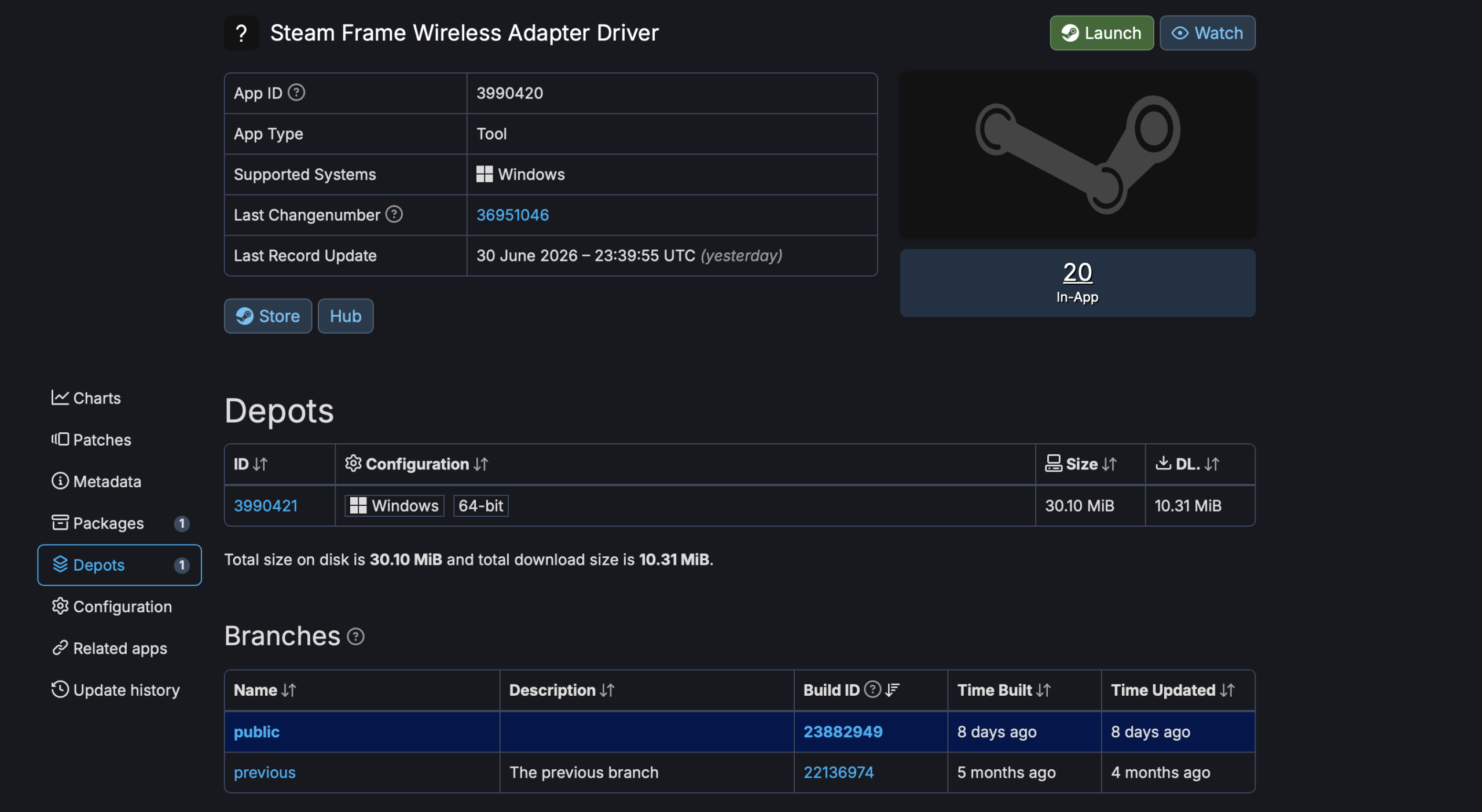Open the Store page button
Viewport: 1482px width, 812px height.
pos(267,316)
